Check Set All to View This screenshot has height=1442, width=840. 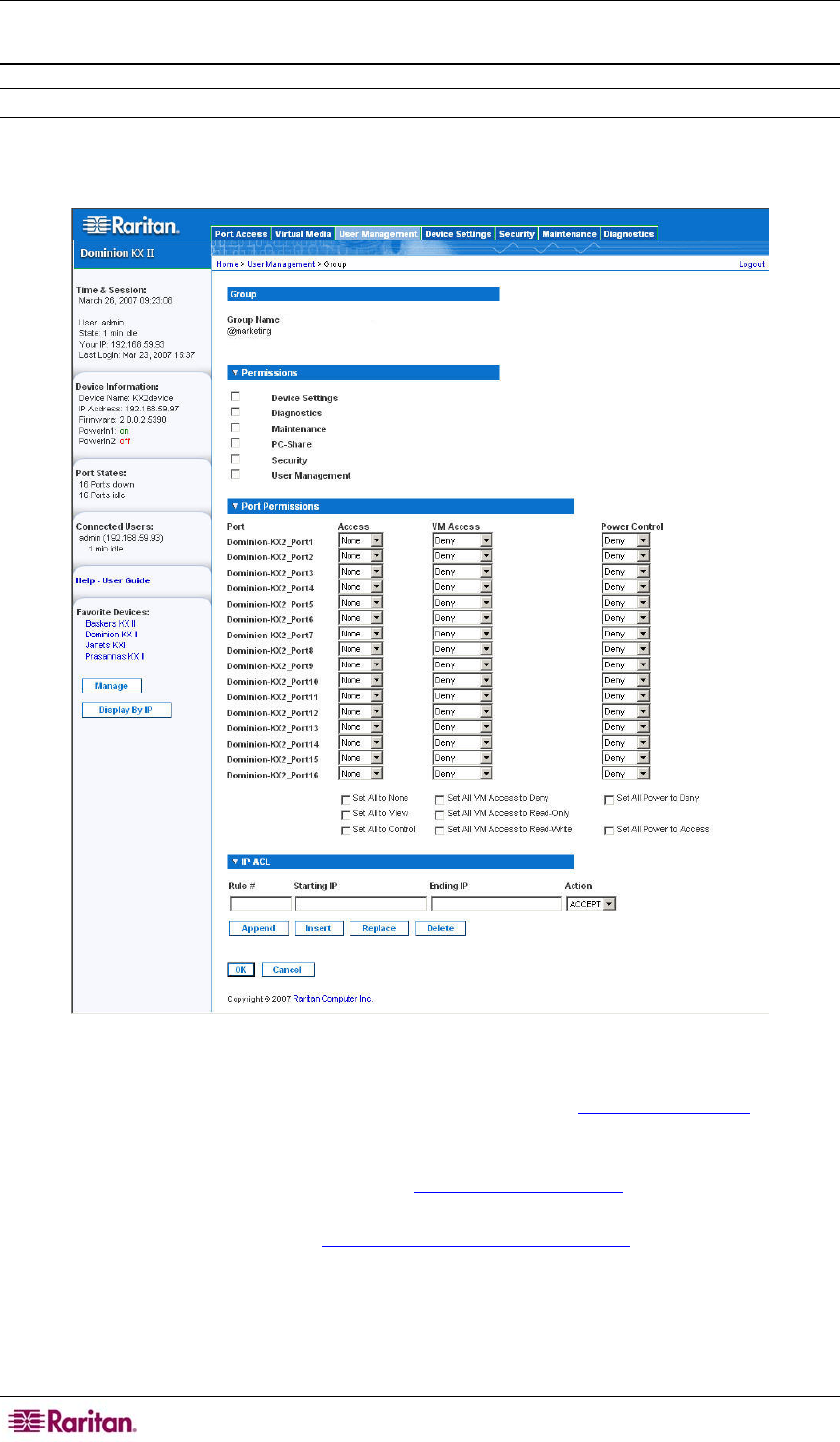point(346,815)
